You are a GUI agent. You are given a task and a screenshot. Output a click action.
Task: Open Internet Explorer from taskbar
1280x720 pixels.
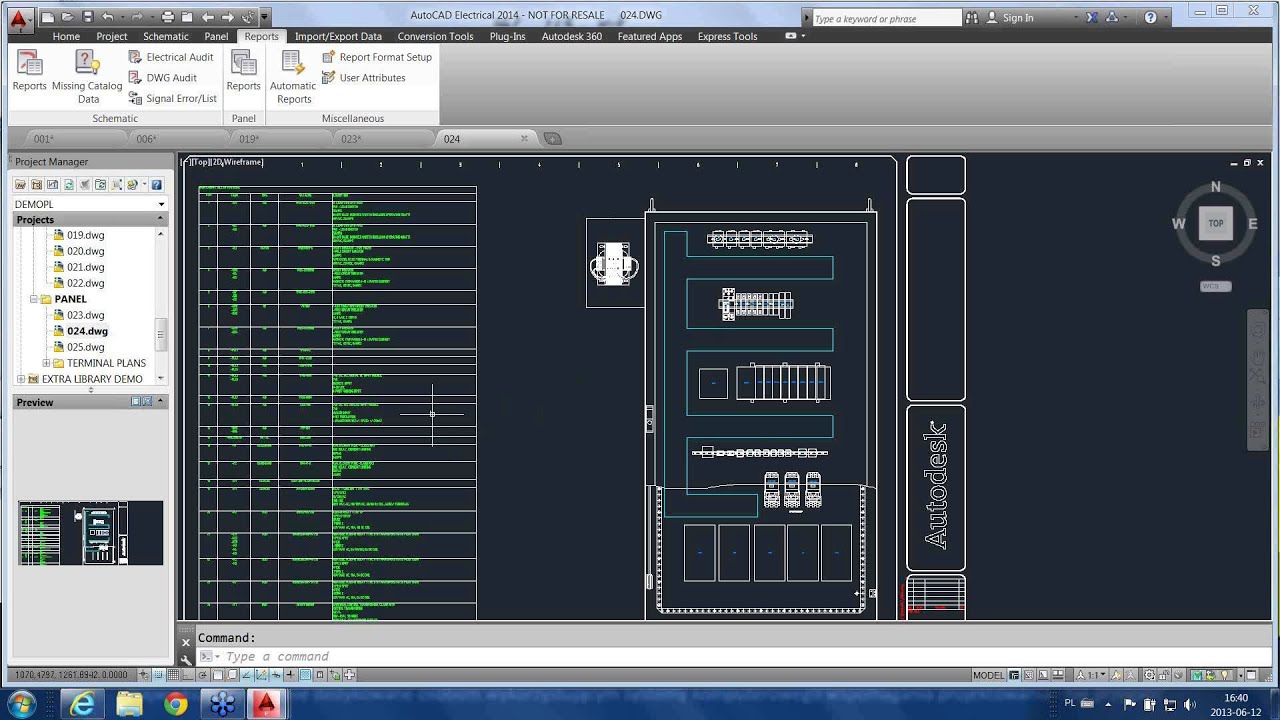pyautogui.click(x=84, y=704)
